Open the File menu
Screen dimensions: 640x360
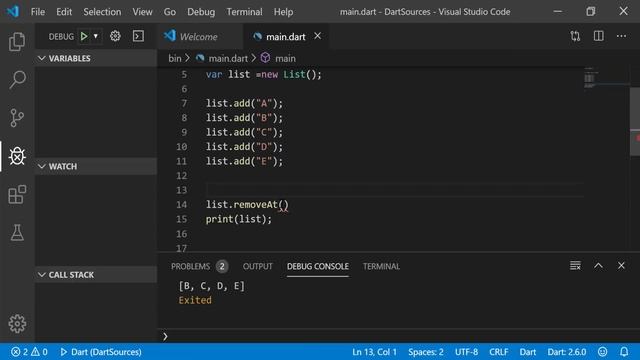tap(38, 12)
